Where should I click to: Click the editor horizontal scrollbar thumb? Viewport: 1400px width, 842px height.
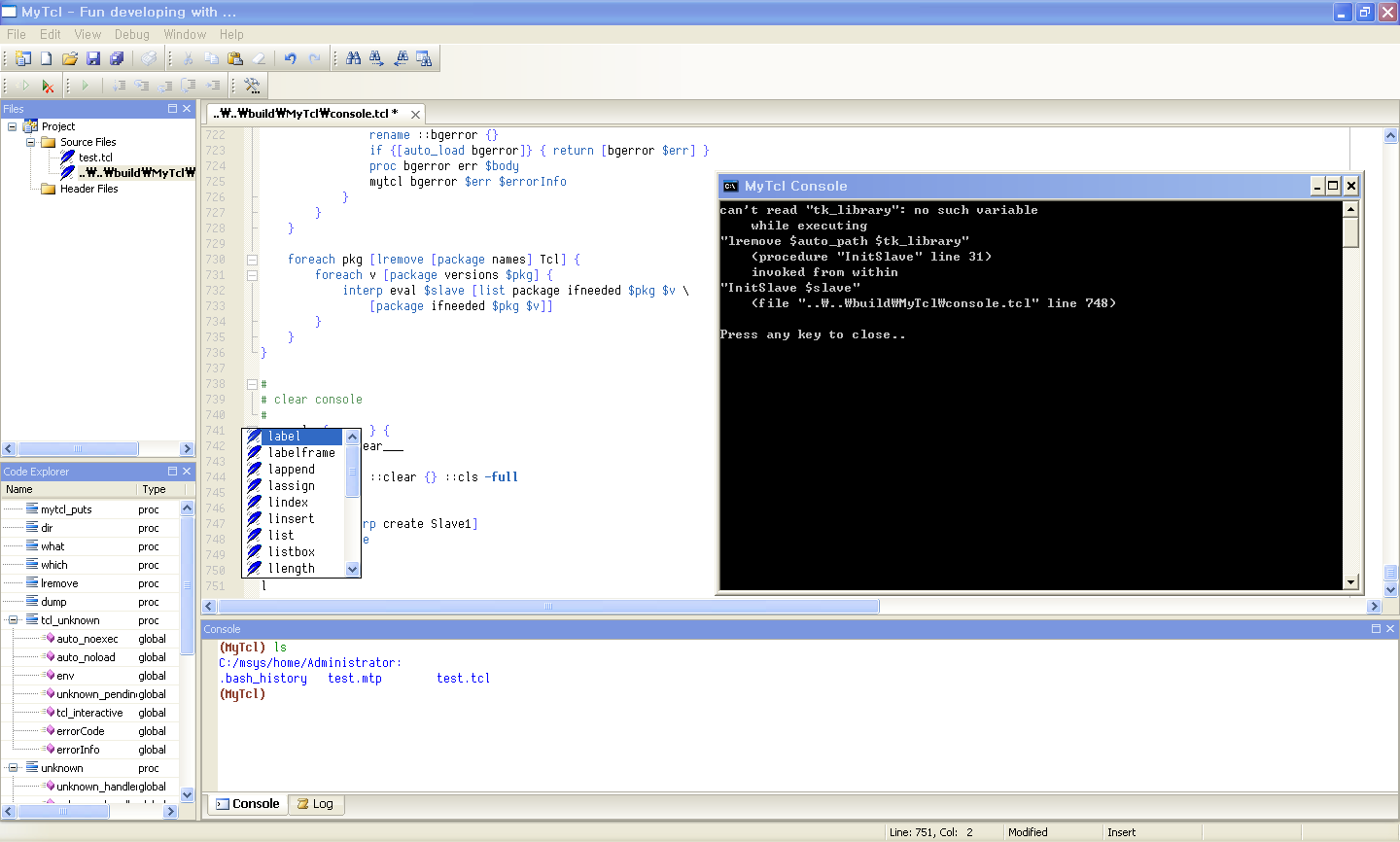[x=548, y=606]
